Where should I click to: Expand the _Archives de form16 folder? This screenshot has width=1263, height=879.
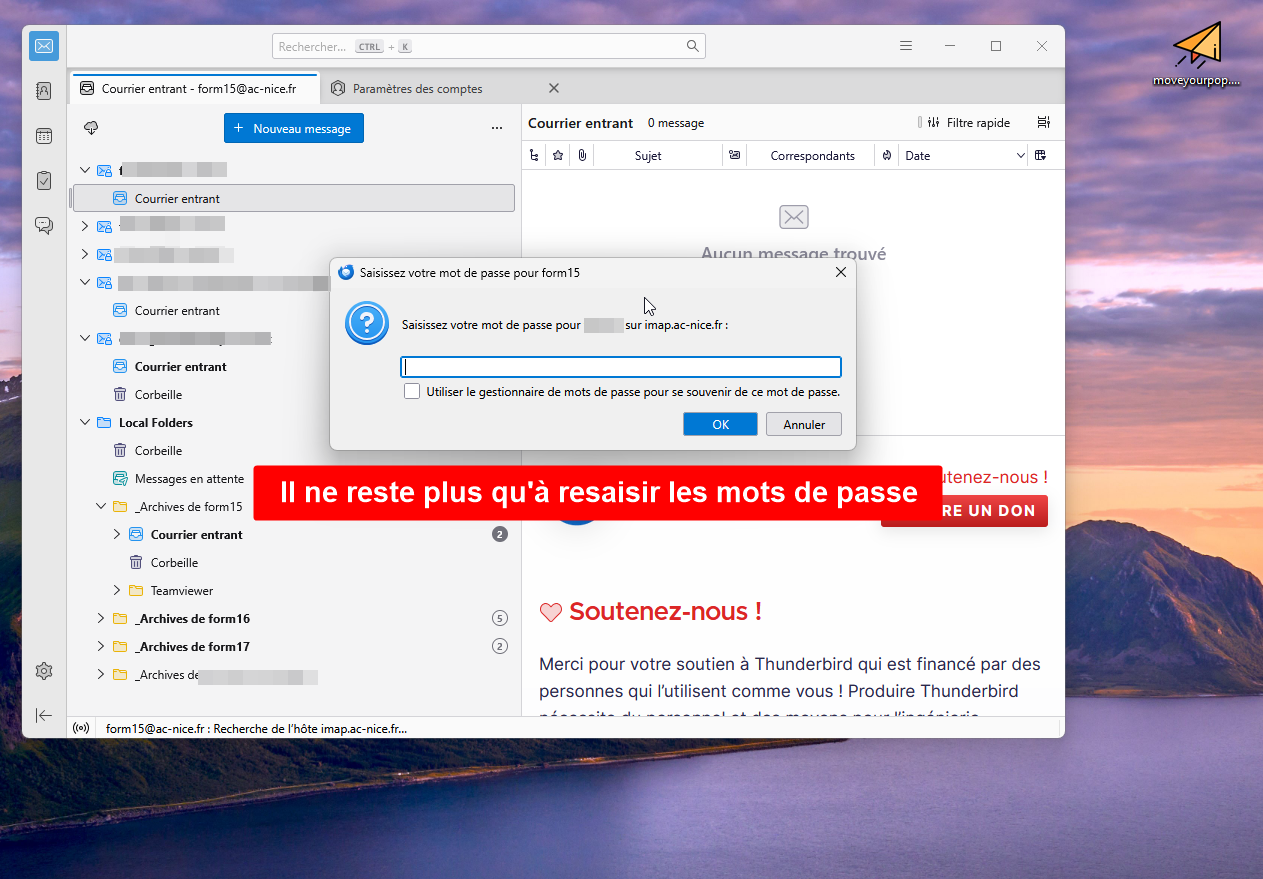(x=101, y=619)
